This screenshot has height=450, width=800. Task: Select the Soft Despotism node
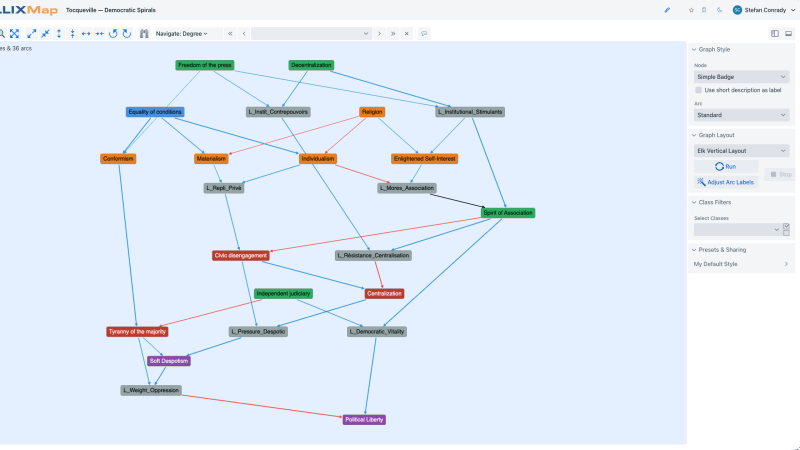[x=169, y=361]
